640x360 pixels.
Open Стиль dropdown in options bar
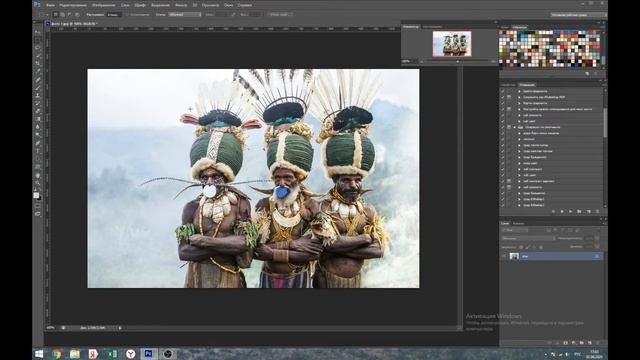click(184, 14)
